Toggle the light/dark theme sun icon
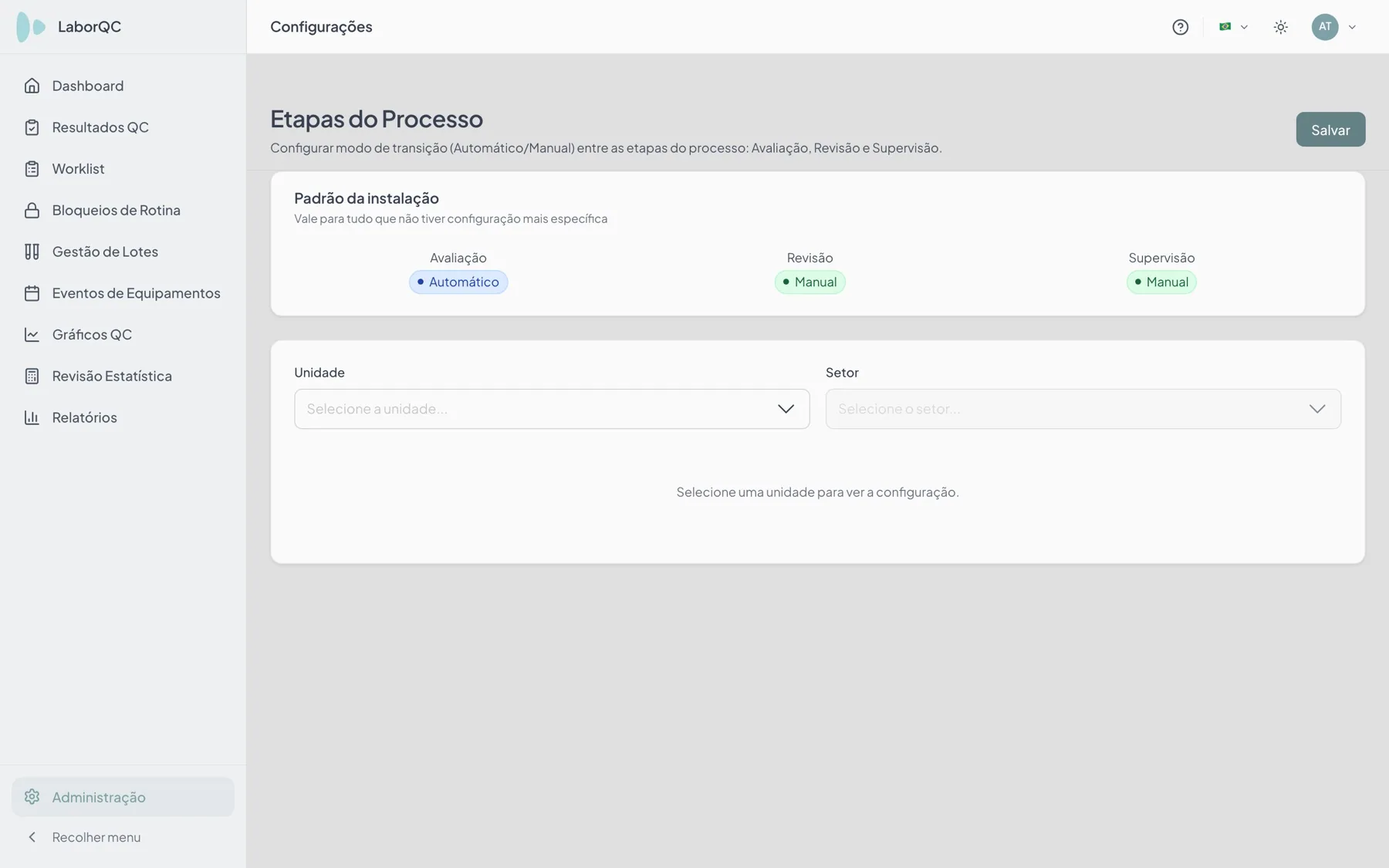This screenshot has width=1389, height=868. (1280, 27)
